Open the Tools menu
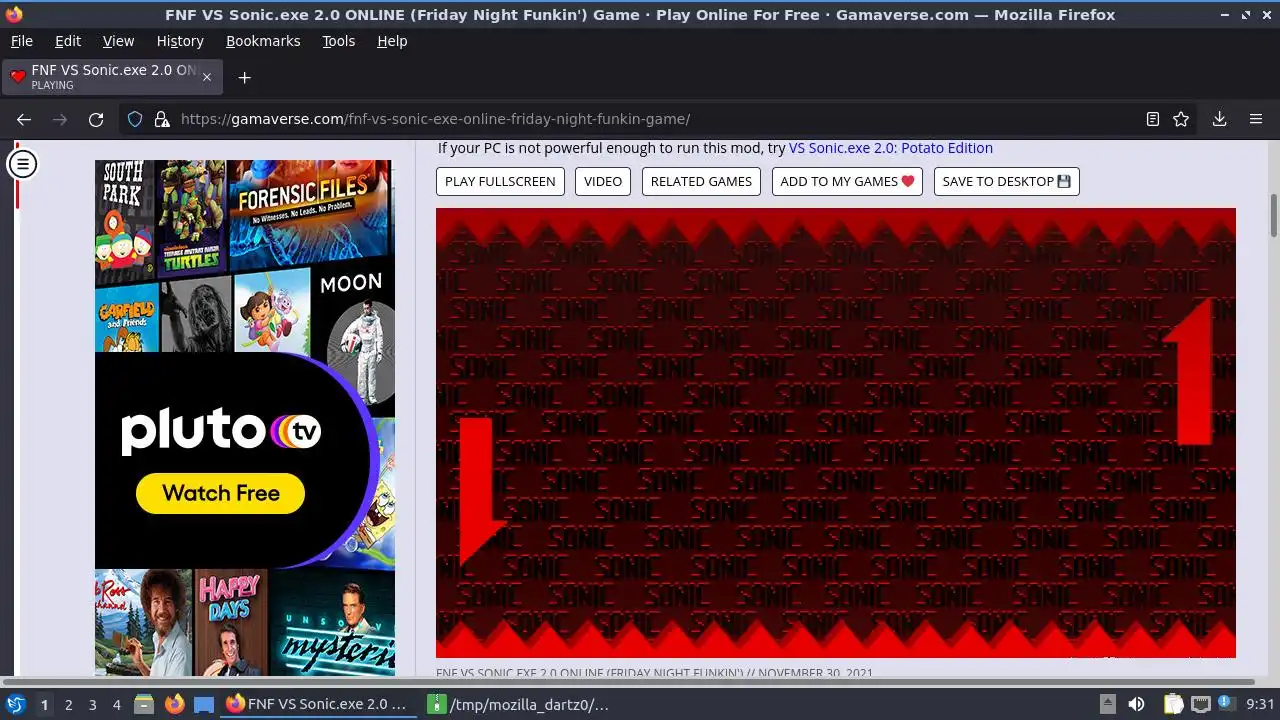The height and width of the screenshot is (720, 1280). click(338, 41)
